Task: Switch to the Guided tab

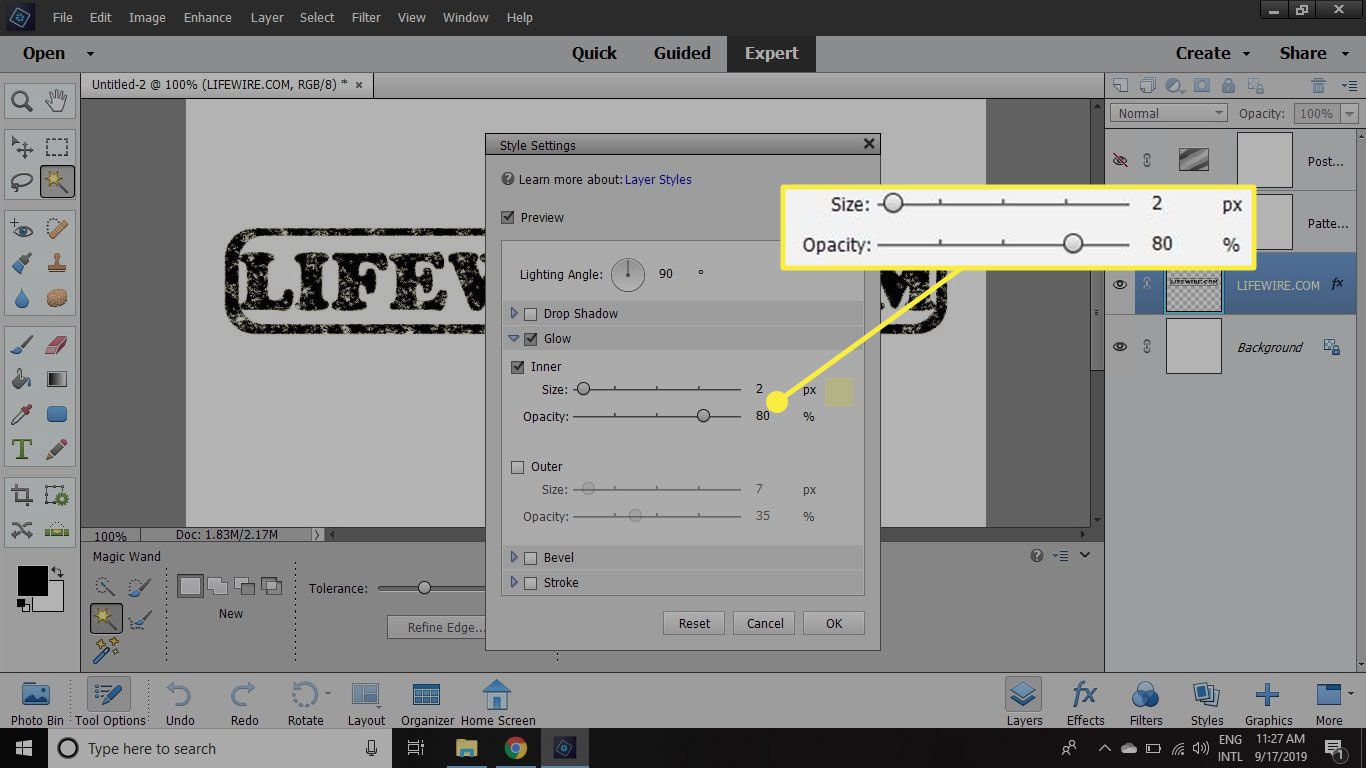Action: coord(682,54)
